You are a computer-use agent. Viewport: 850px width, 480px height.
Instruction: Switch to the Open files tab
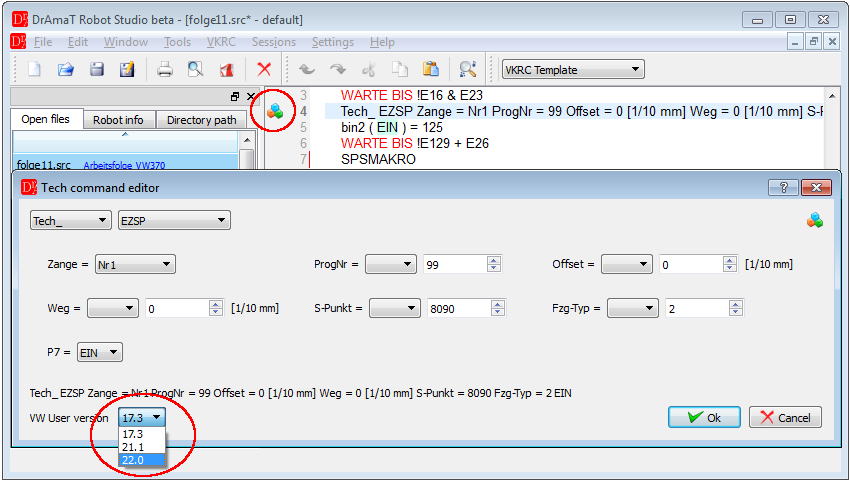[x=46, y=119]
